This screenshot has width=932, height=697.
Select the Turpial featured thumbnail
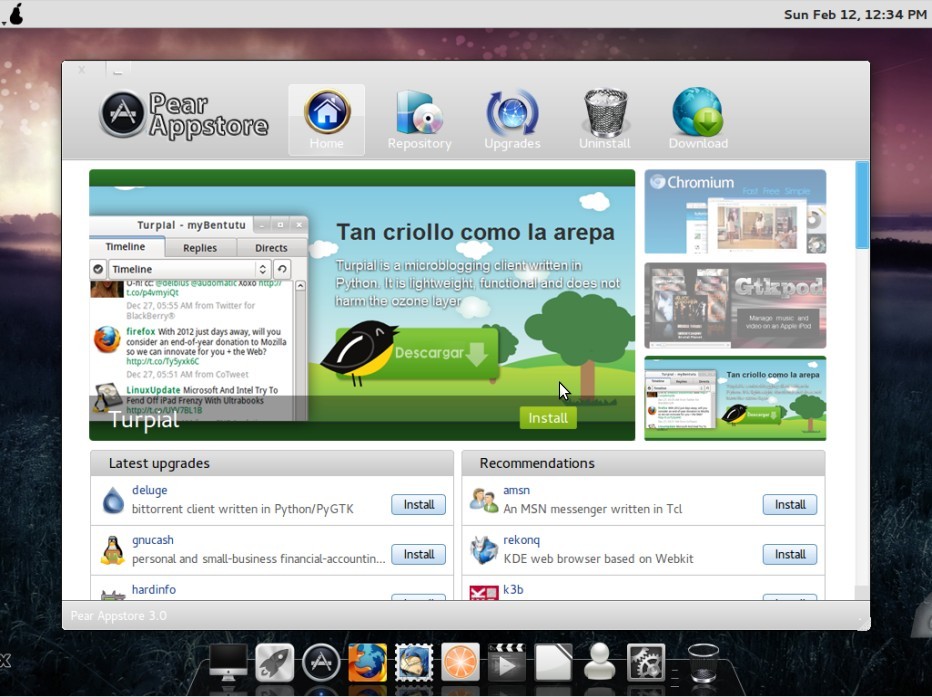pos(735,398)
